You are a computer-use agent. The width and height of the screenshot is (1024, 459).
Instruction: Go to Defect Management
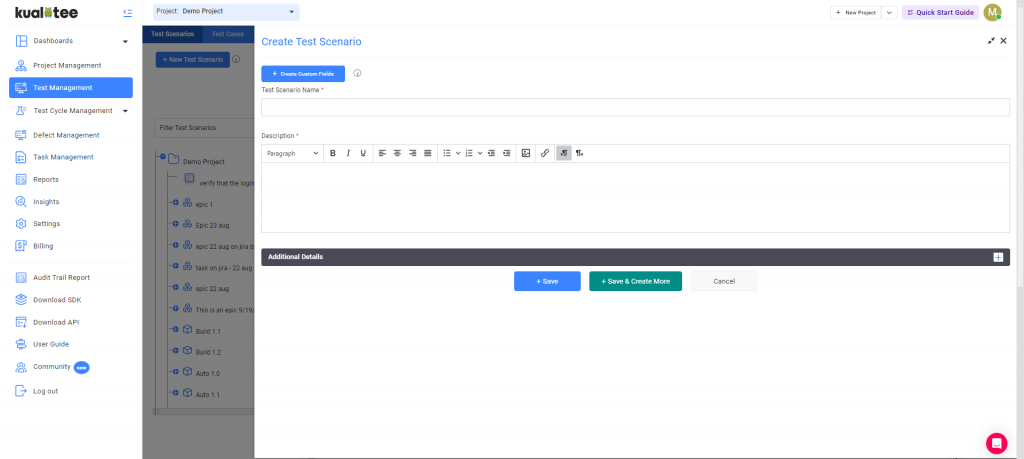tap(66, 135)
